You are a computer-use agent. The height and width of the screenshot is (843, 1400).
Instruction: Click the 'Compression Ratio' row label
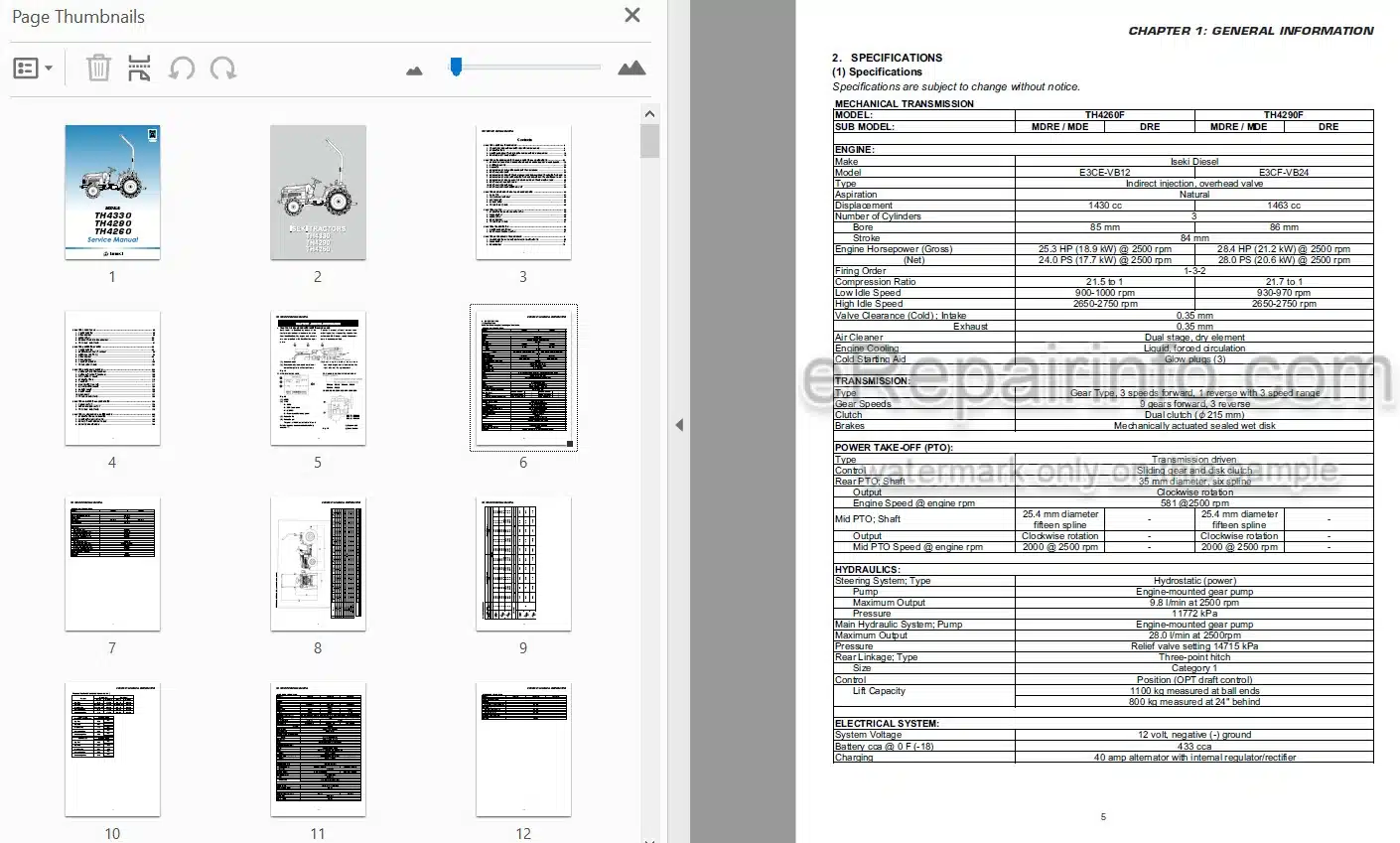coord(875,282)
